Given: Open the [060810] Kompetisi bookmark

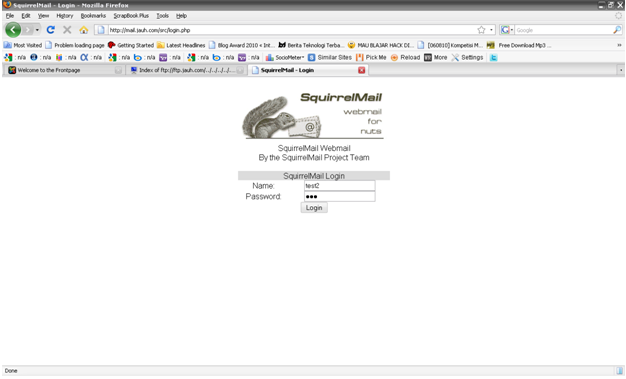Looking at the screenshot, I should pyautogui.click(x=450, y=45).
